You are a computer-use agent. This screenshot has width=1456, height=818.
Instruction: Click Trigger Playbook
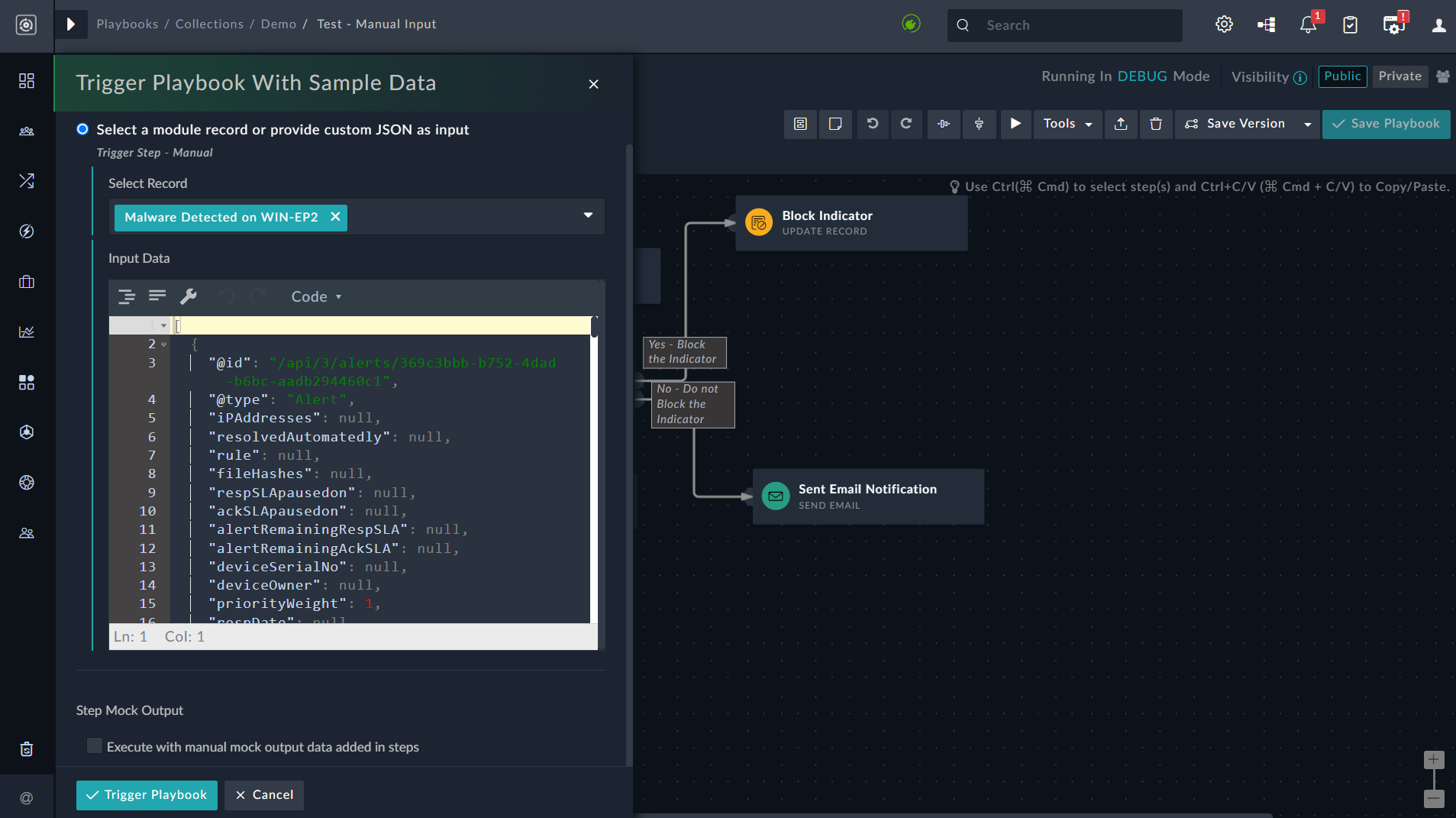coord(146,795)
